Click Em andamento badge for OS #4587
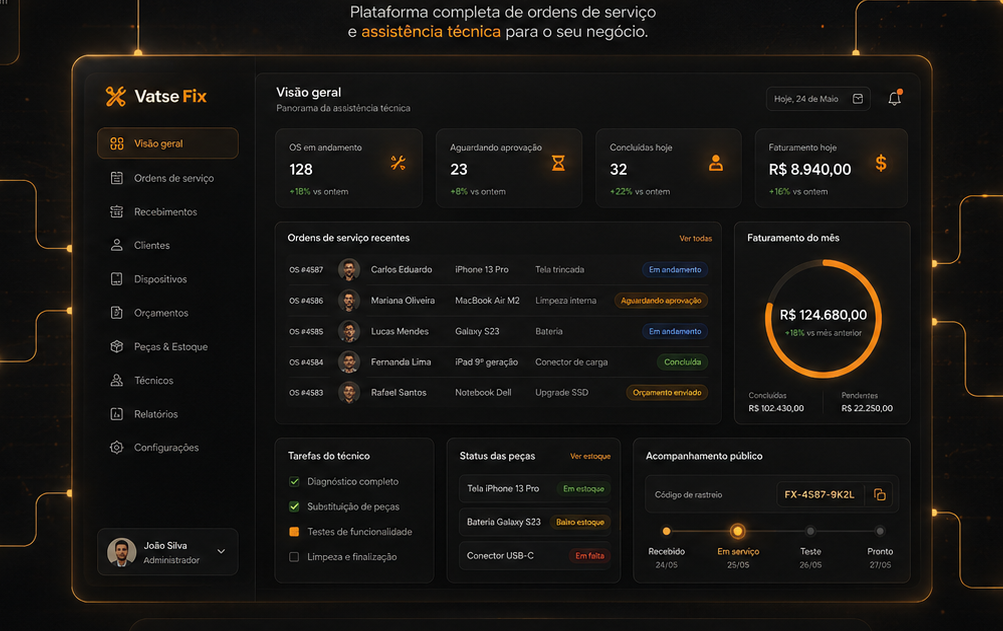Viewport: 1003px width, 631px height. click(675, 269)
